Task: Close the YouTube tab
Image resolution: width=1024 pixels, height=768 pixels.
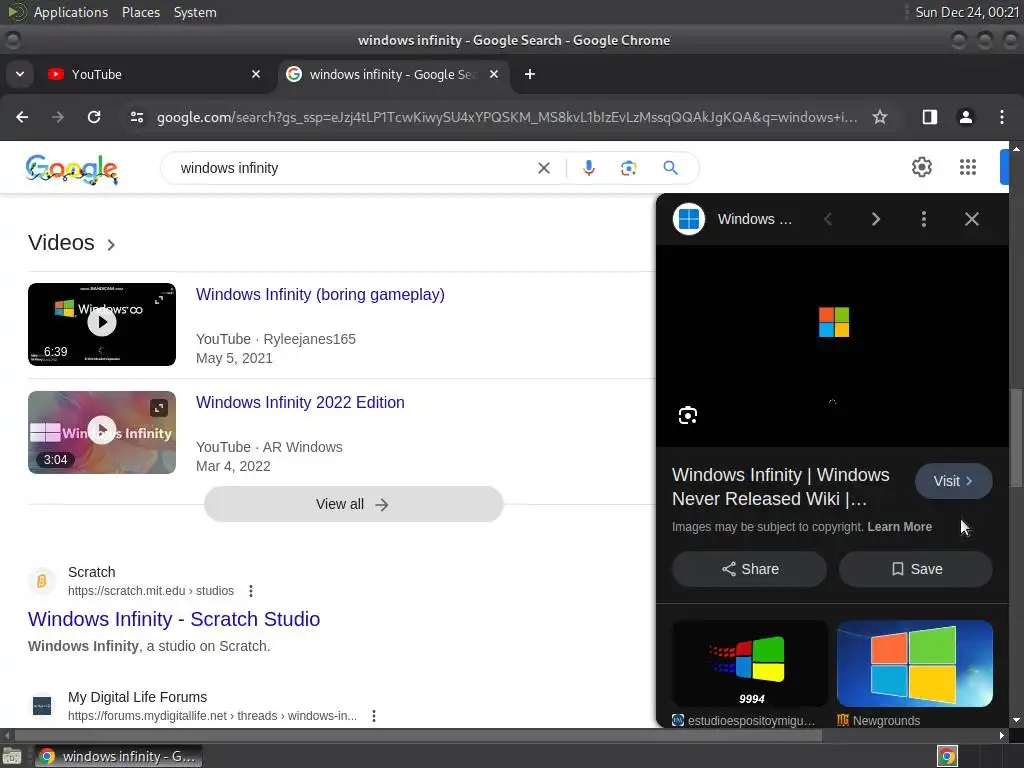Action: (256, 74)
